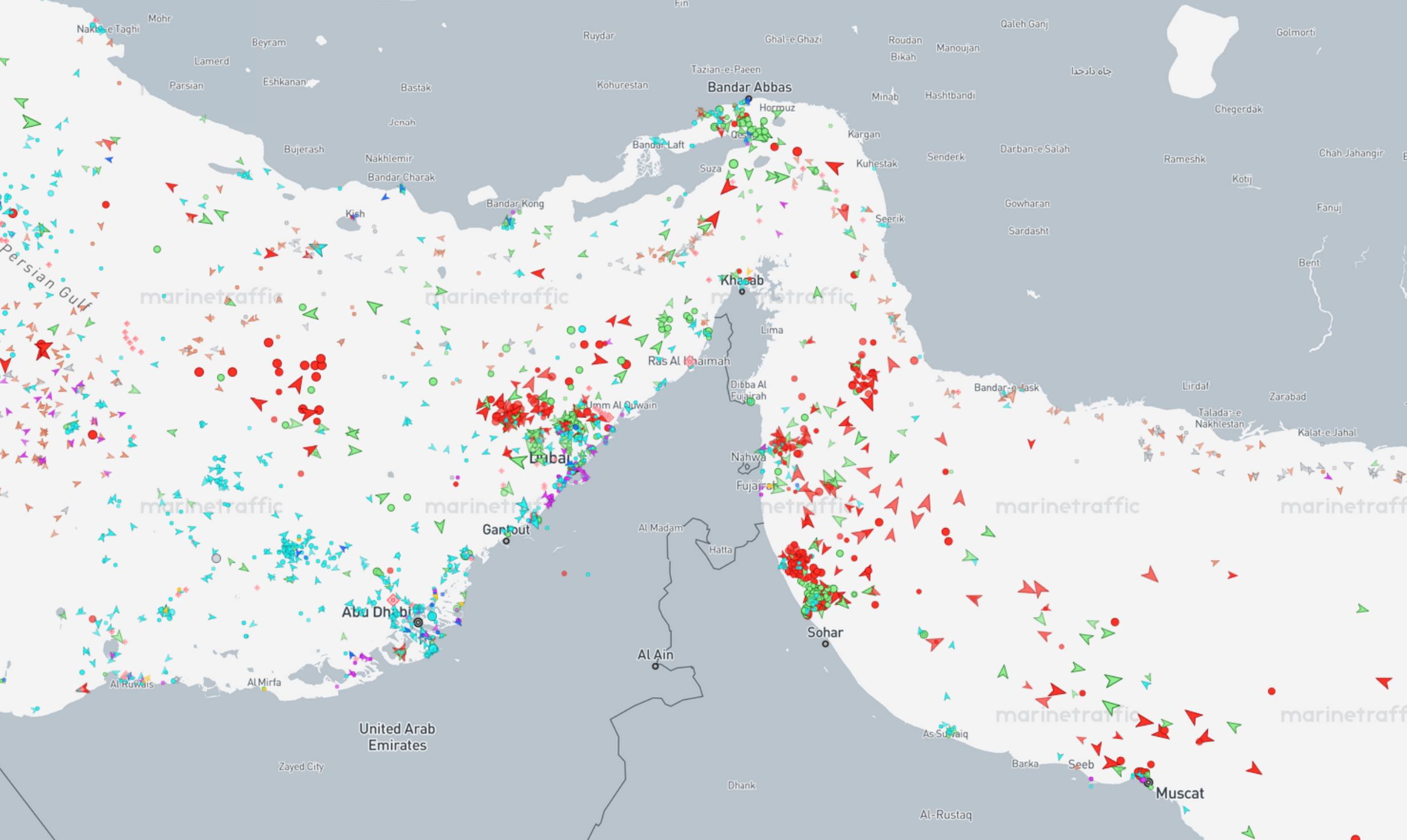Viewport: 1407px width, 840px height.
Task: Click the United Arab Emirates country label
Action: pos(397,737)
